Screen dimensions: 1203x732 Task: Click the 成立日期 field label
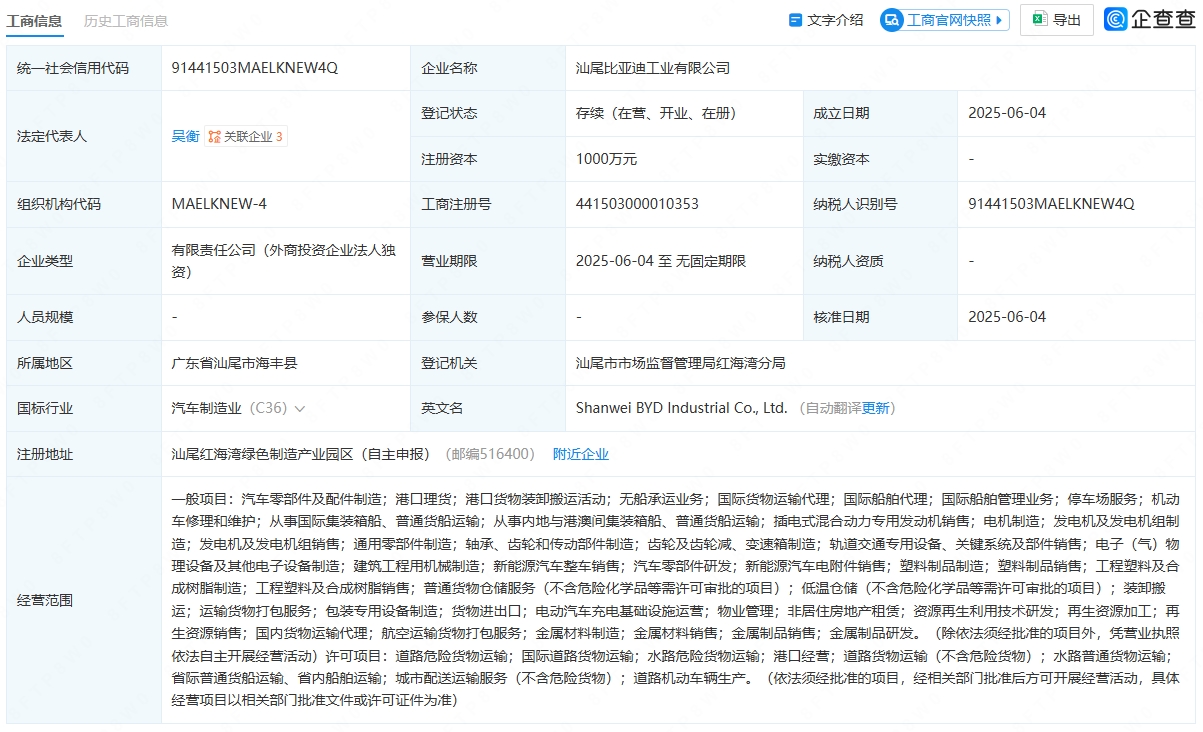[841, 113]
